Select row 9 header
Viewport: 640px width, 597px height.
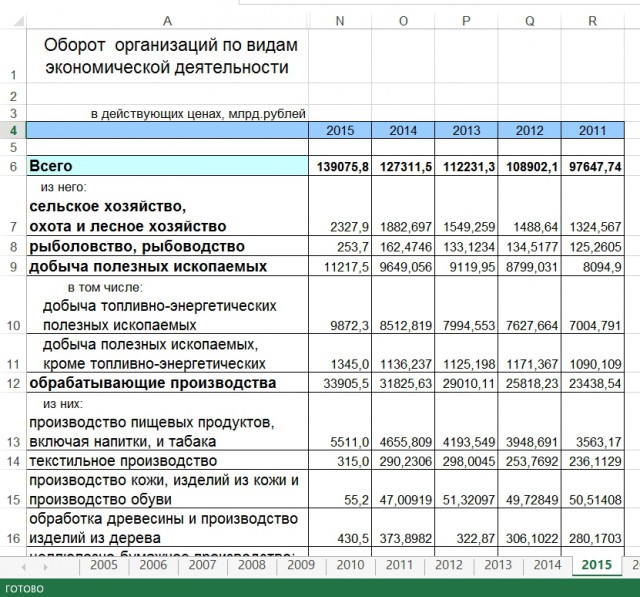click(13, 266)
